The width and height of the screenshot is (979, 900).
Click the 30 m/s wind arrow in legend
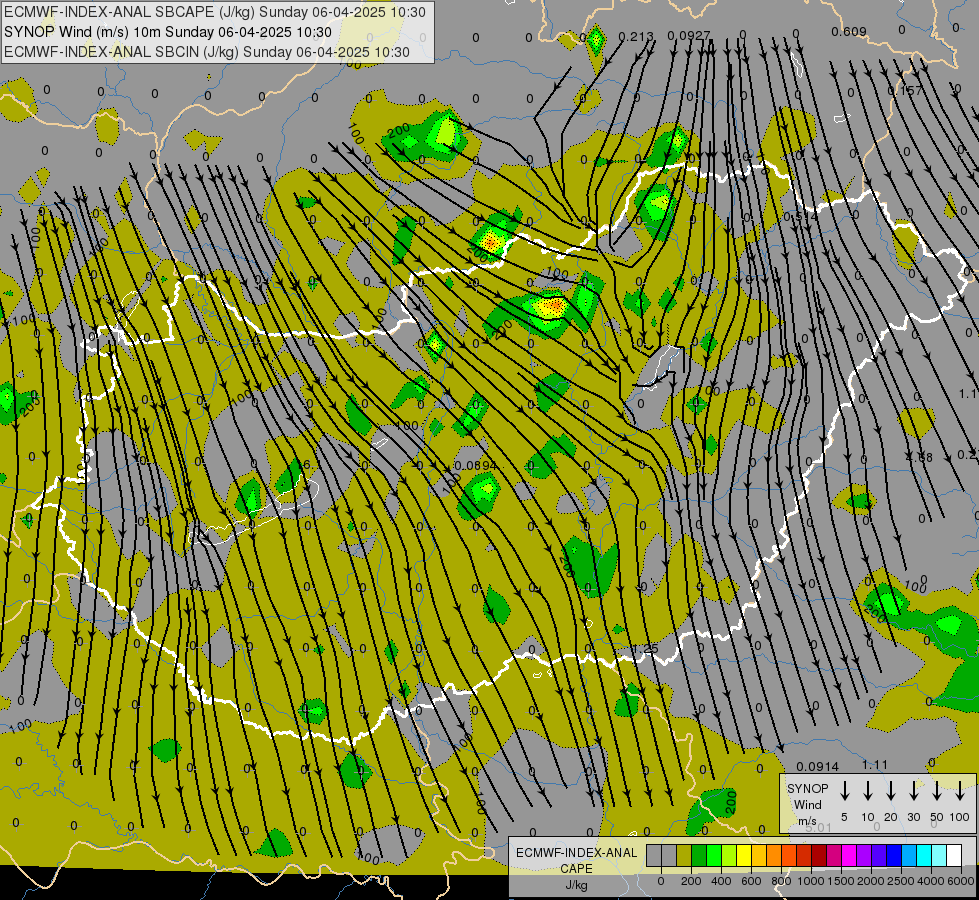(913, 791)
